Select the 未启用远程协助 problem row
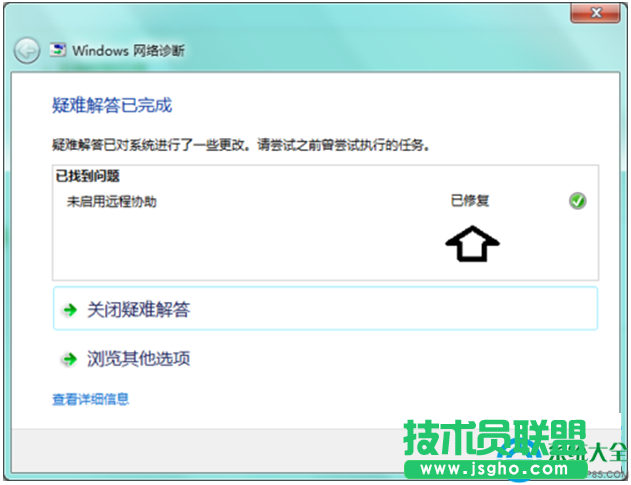Screen dimensions: 631x485 [x=325, y=201]
